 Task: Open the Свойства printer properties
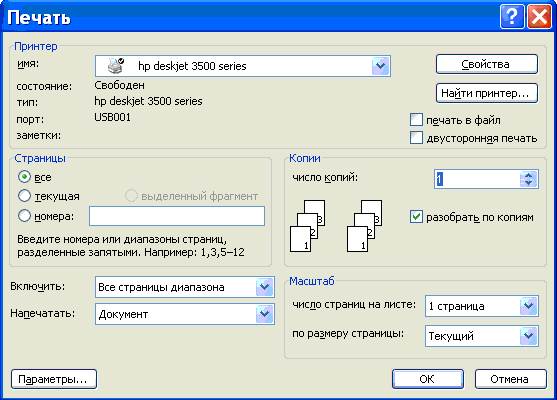(487, 64)
